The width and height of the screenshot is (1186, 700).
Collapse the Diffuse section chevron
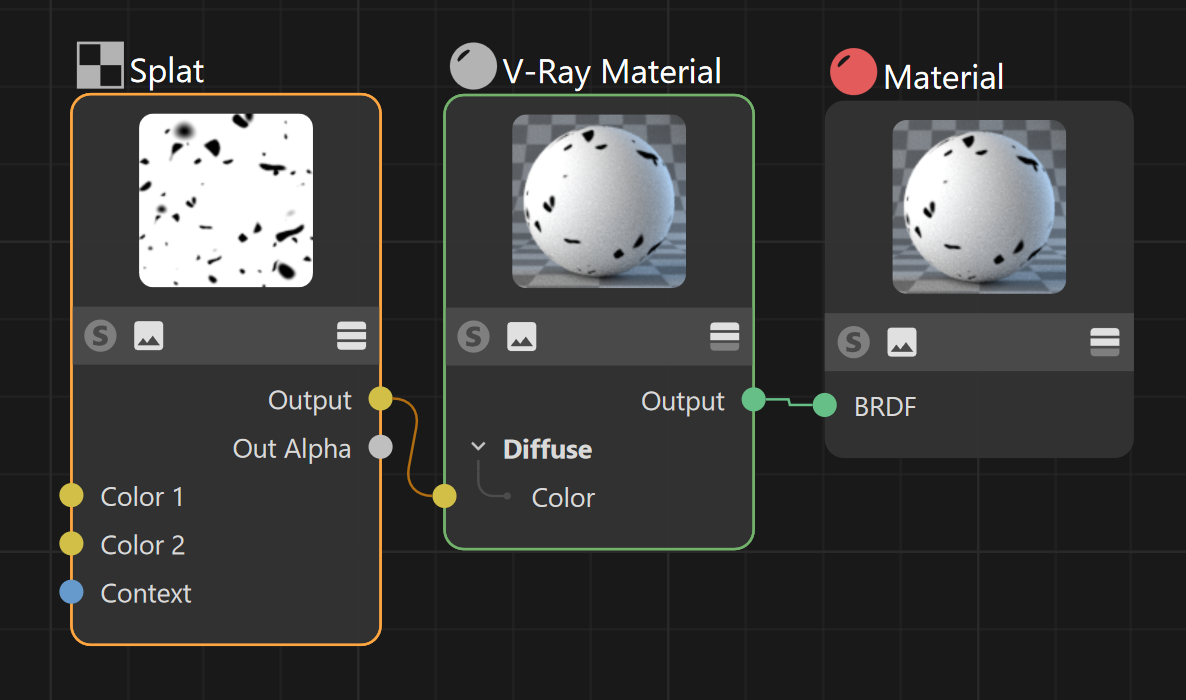tap(478, 446)
